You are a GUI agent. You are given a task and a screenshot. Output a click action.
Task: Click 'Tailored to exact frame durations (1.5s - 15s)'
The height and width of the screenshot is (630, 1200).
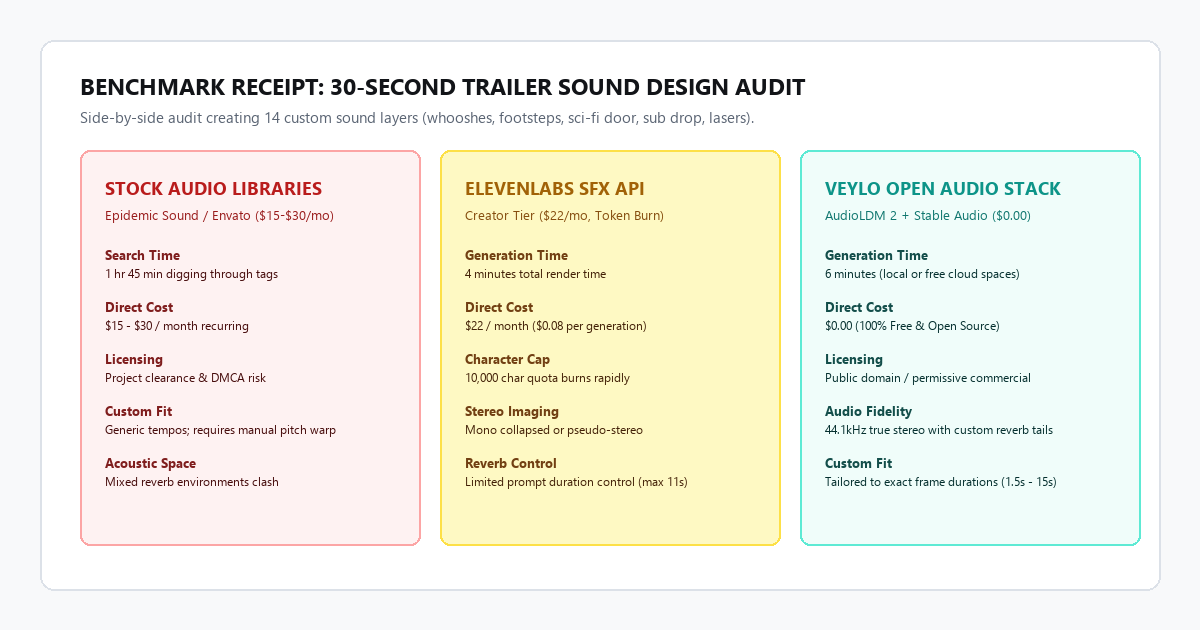pos(941,482)
